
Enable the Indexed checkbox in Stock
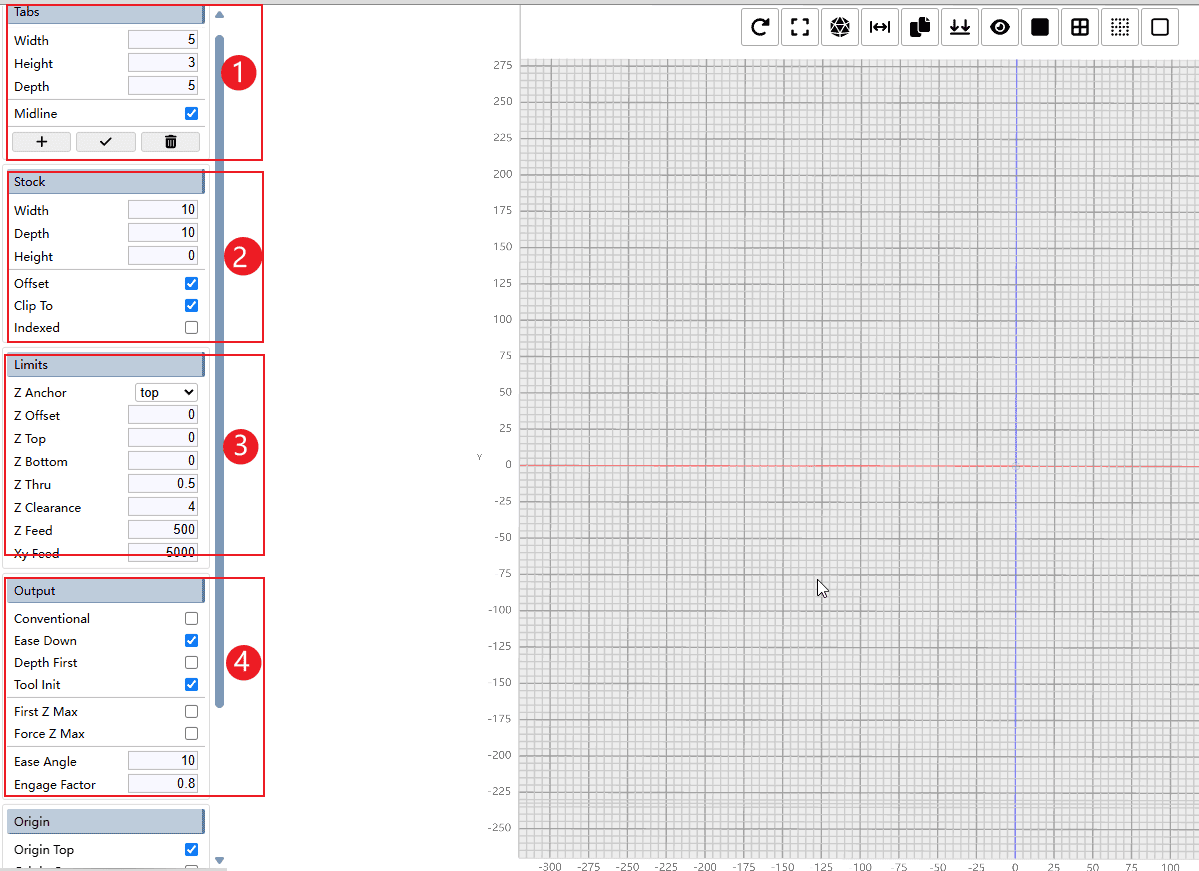(x=191, y=328)
